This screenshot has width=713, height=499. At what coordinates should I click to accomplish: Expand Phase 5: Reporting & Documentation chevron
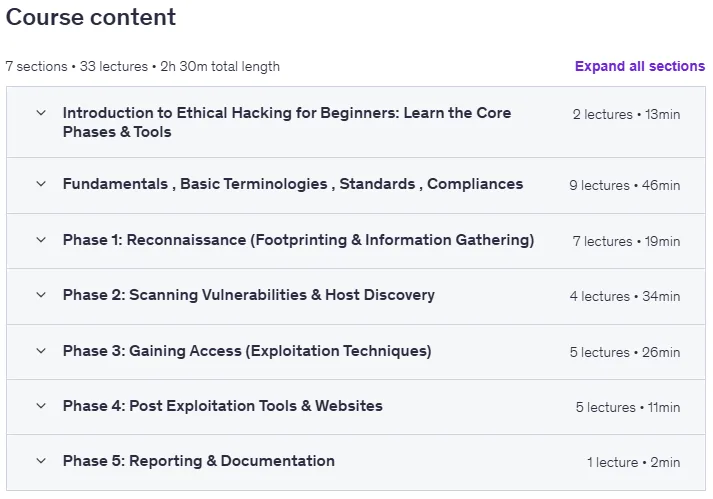click(41, 461)
